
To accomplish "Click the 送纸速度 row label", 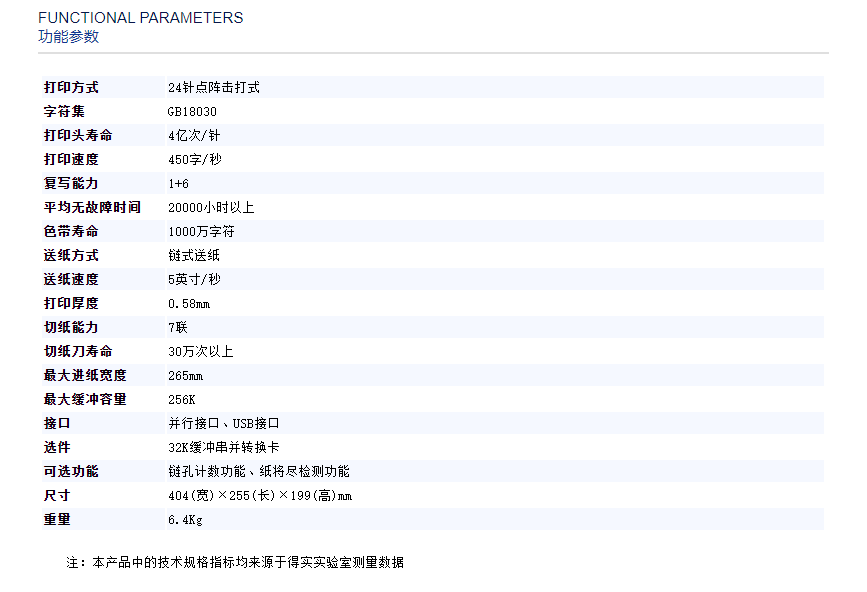I will (x=71, y=280).
